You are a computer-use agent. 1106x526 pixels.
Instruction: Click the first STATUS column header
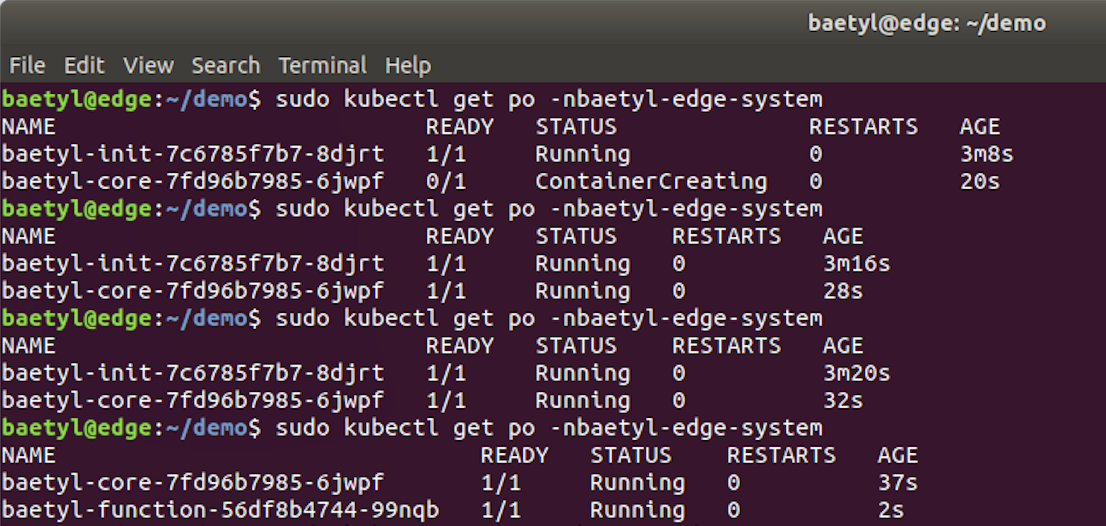[576, 127]
